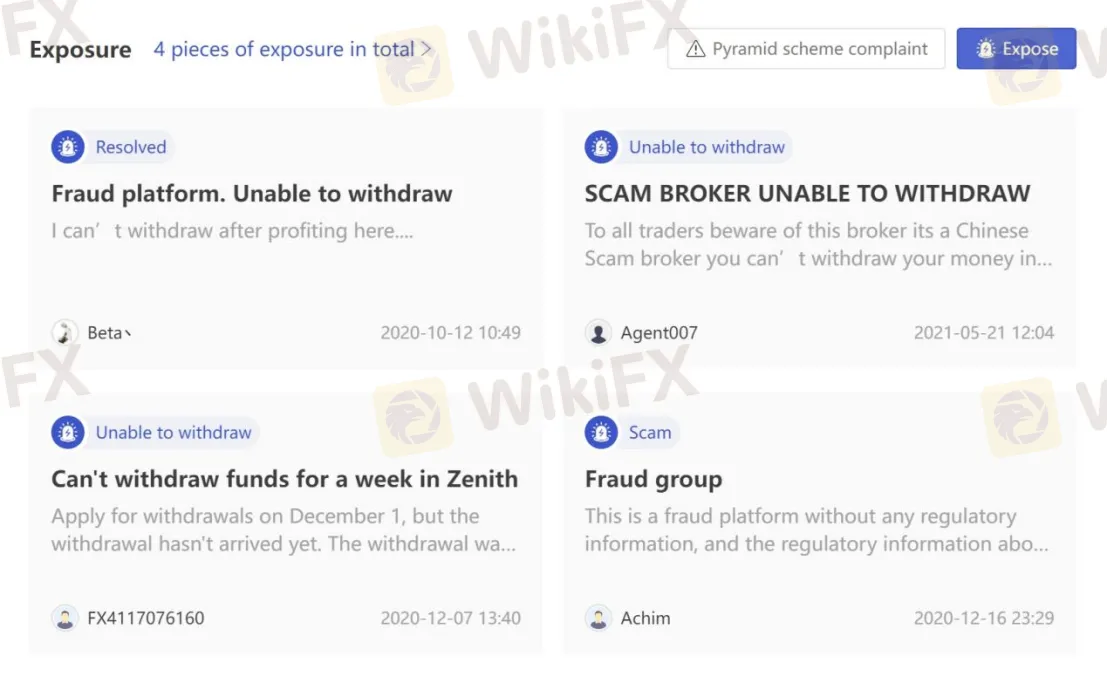Click siren icon beside Scam tag
The width and height of the screenshot is (1108, 691).
(x=601, y=433)
